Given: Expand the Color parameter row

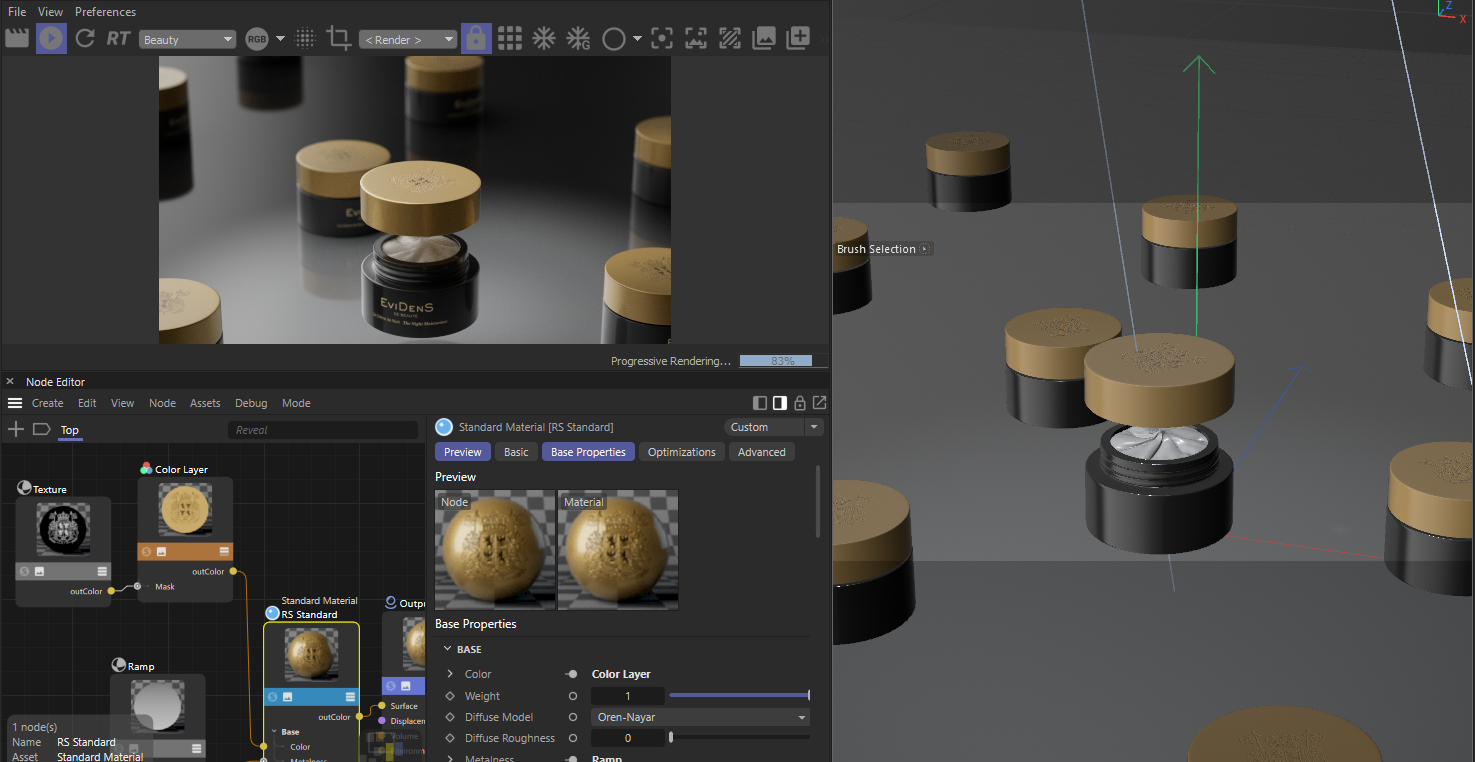Looking at the screenshot, I should point(450,674).
